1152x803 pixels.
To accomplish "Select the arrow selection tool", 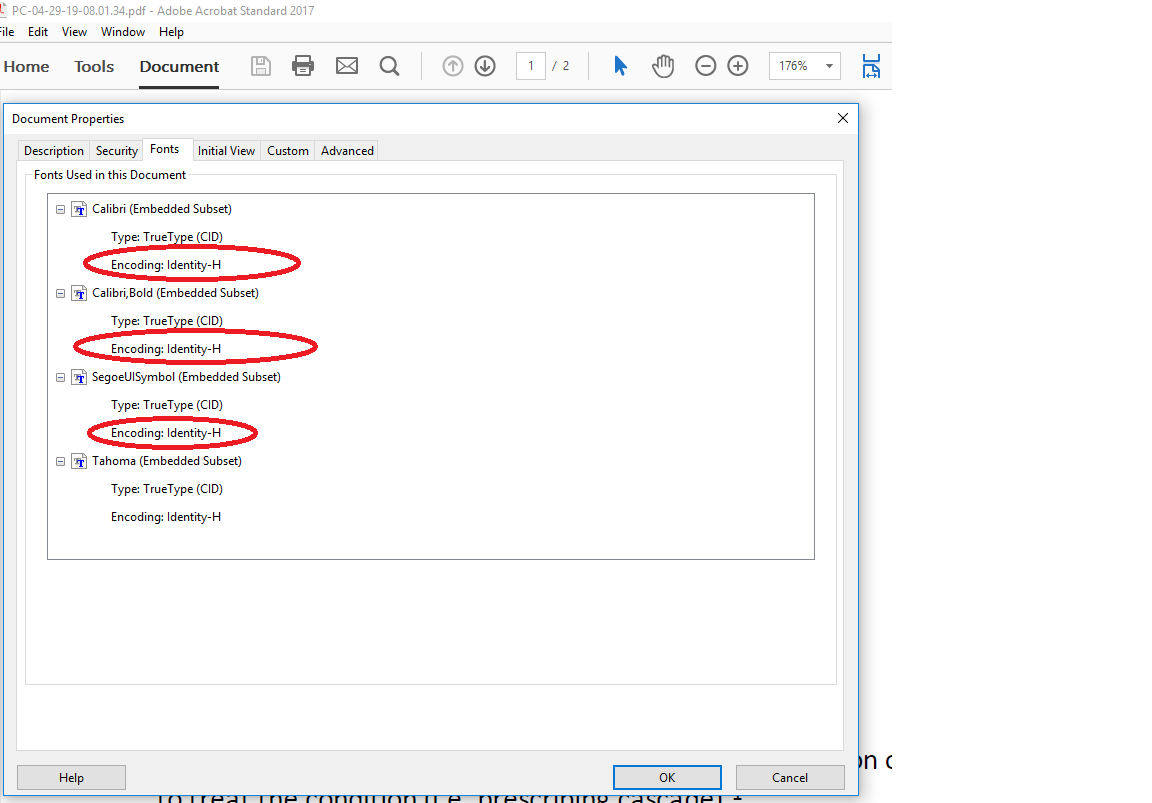I will tap(620, 66).
